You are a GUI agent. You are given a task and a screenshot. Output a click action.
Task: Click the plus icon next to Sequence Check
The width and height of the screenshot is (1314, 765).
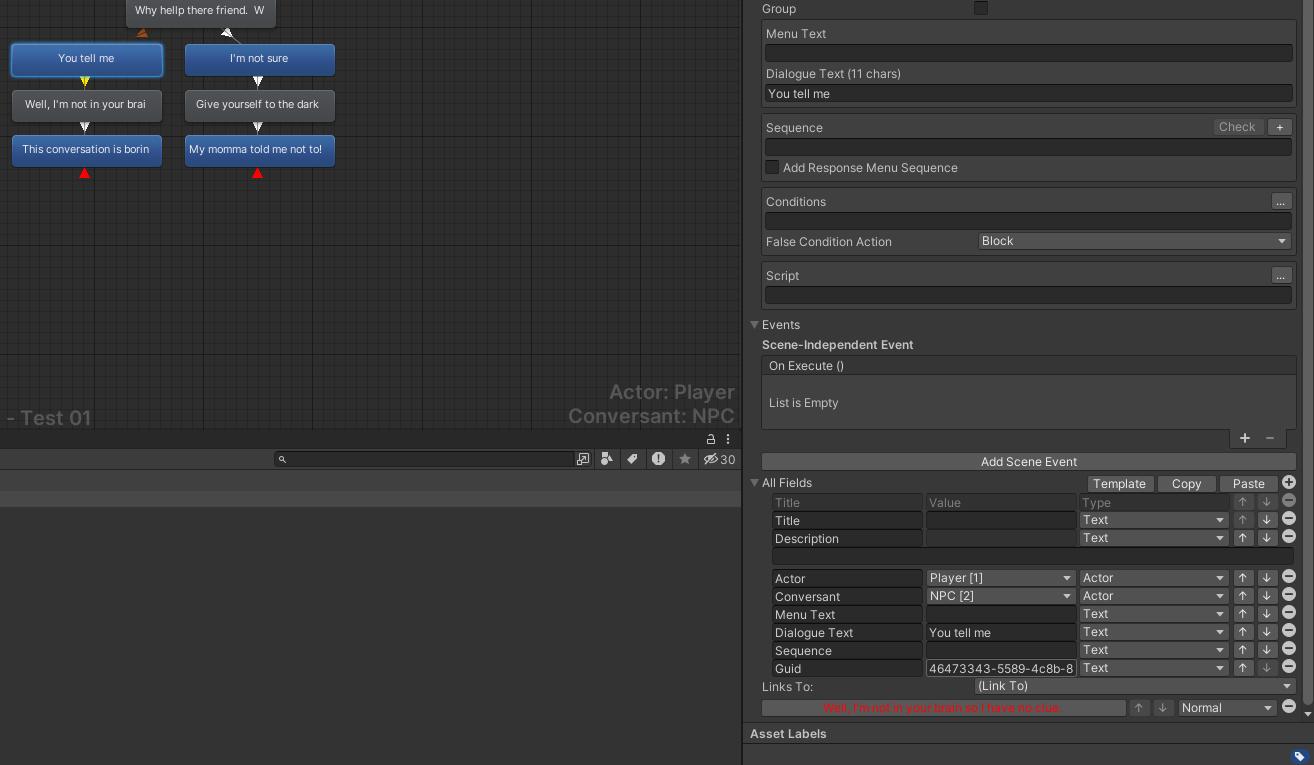point(1279,127)
